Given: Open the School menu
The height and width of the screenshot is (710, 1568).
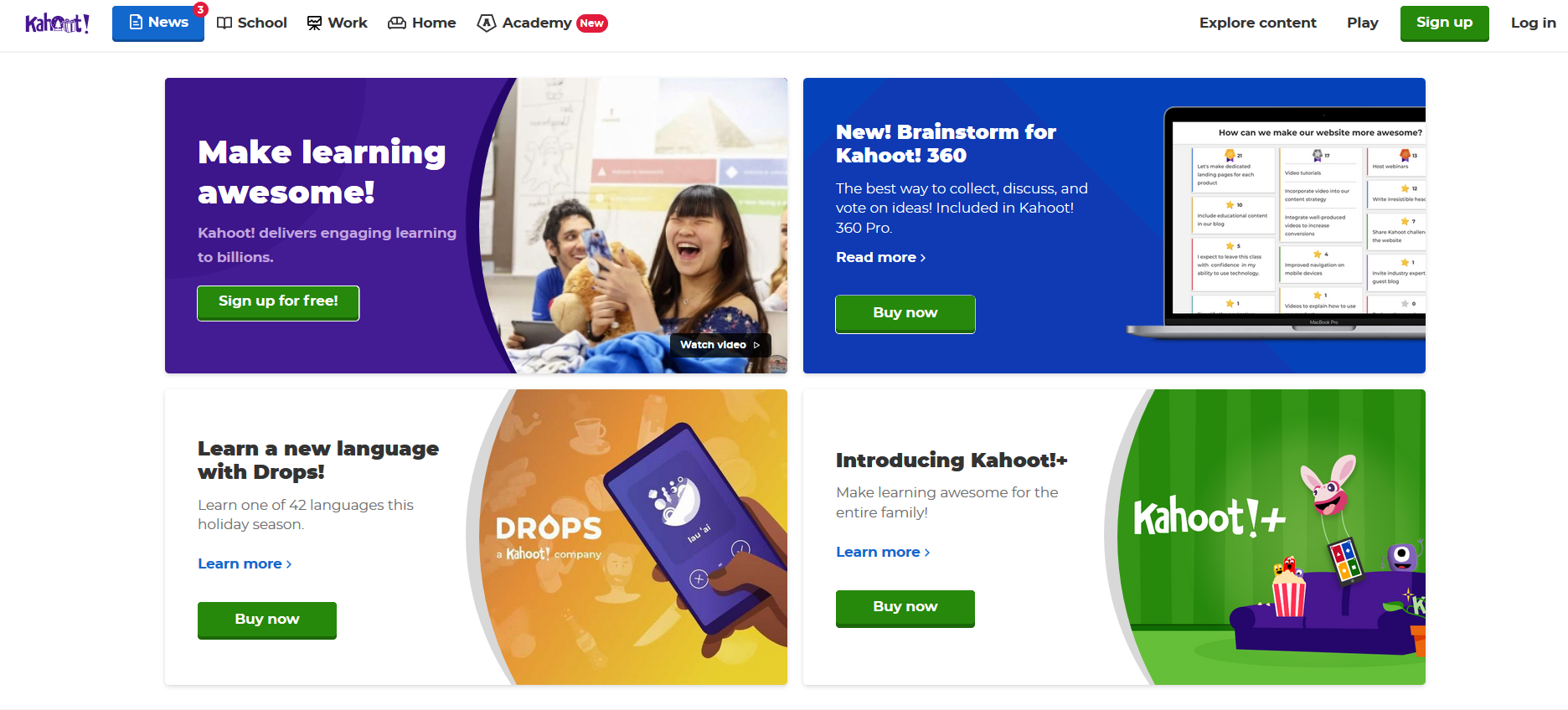Looking at the screenshot, I should coord(251,23).
